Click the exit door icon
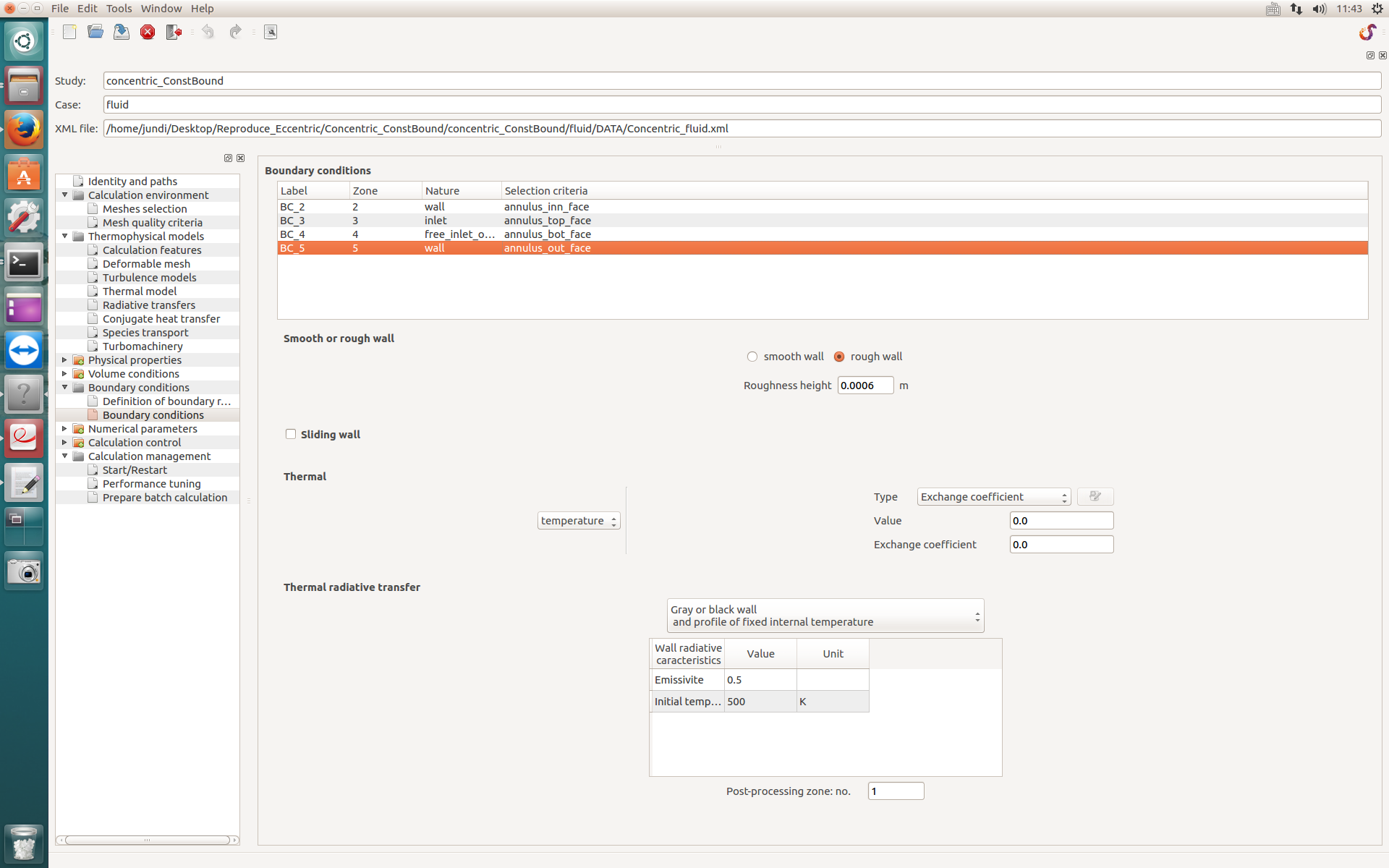Viewport: 1389px width, 868px height. pos(174,32)
